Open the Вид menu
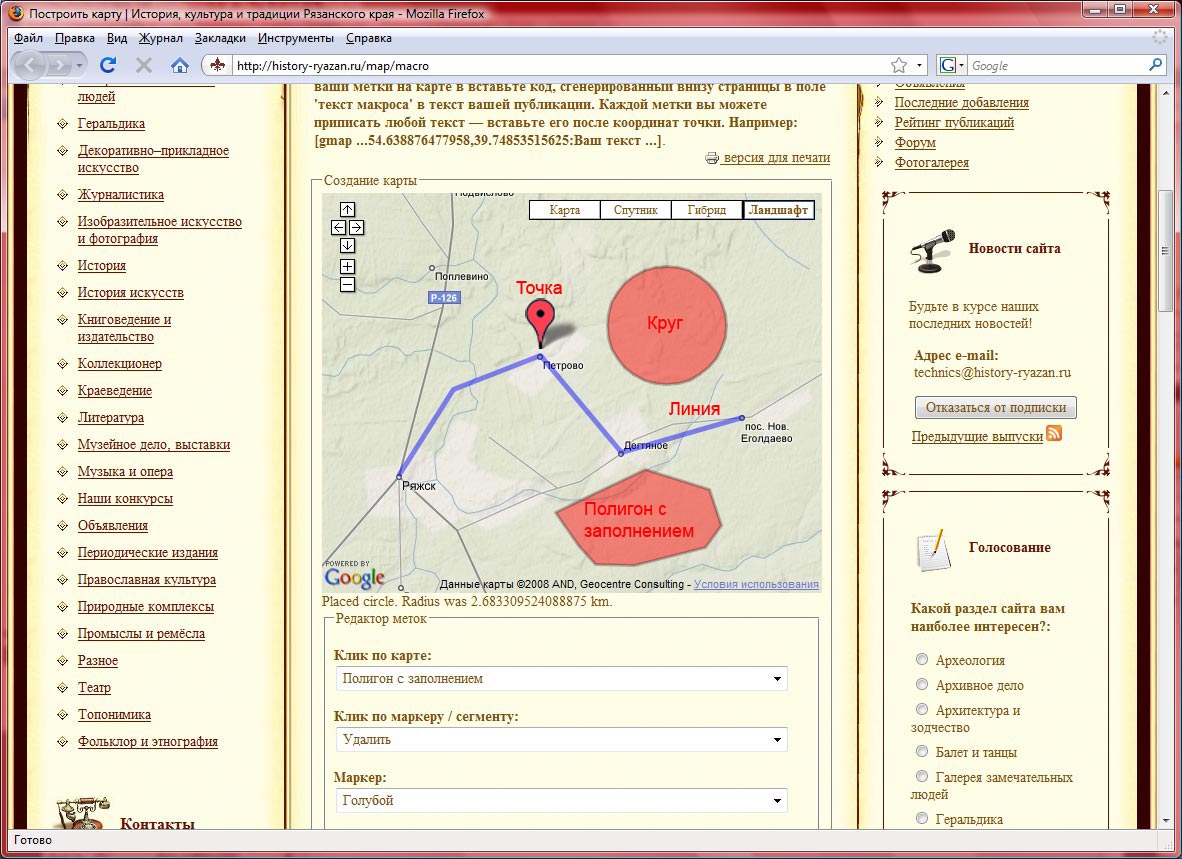The image size is (1182, 859). pyautogui.click(x=117, y=38)
